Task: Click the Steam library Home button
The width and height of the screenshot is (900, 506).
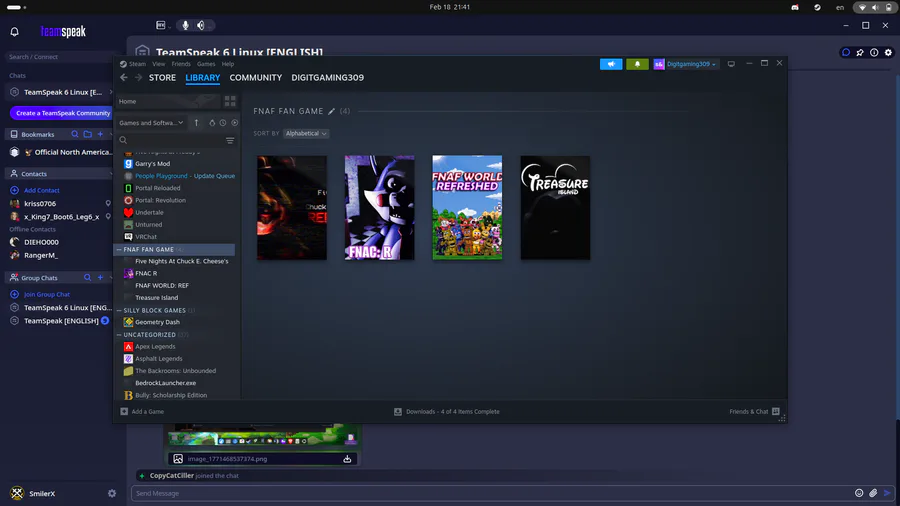Action: click(168, 102)
